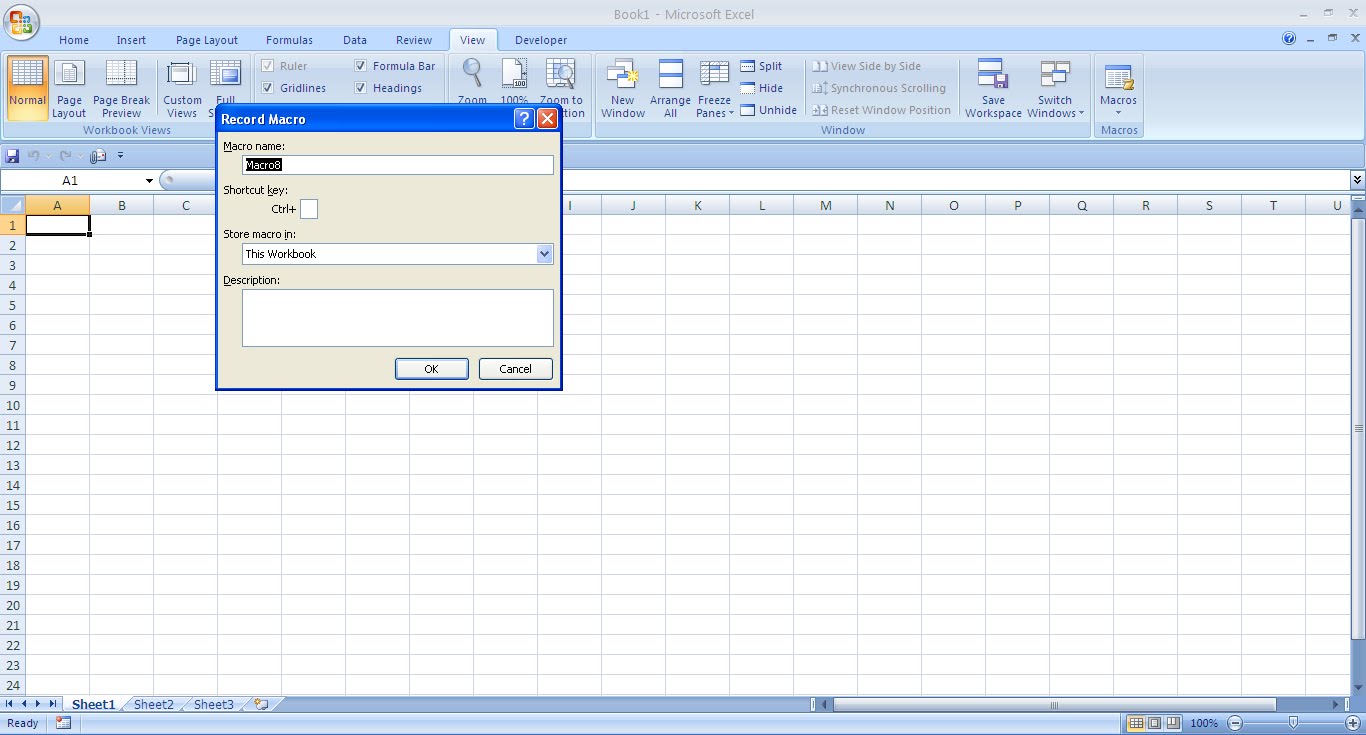Click the macro record icon in status bar
This screenshot has height=735, width=1366.
tap(64, 723)
